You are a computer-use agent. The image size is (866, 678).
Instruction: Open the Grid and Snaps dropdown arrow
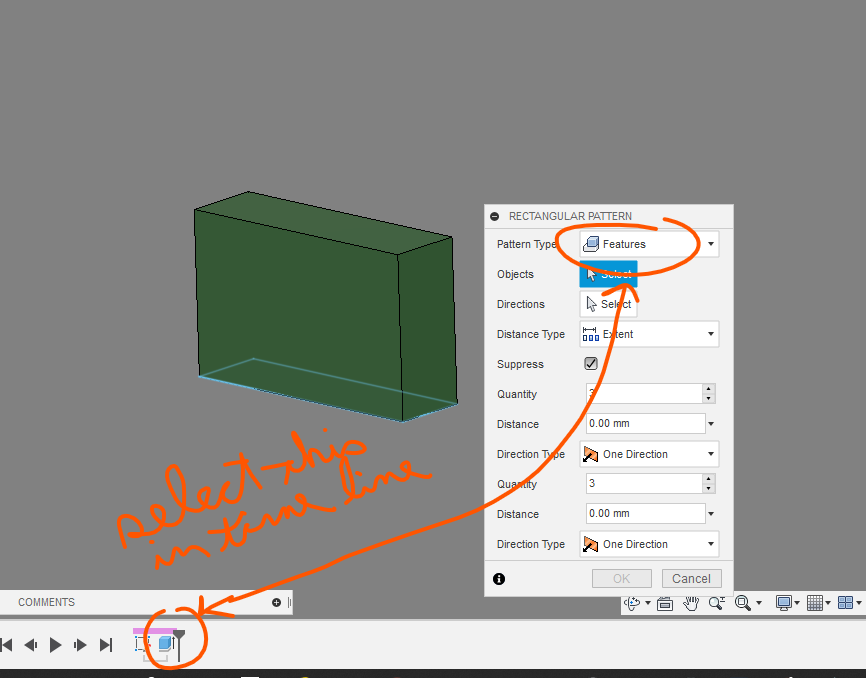(828, 603)
